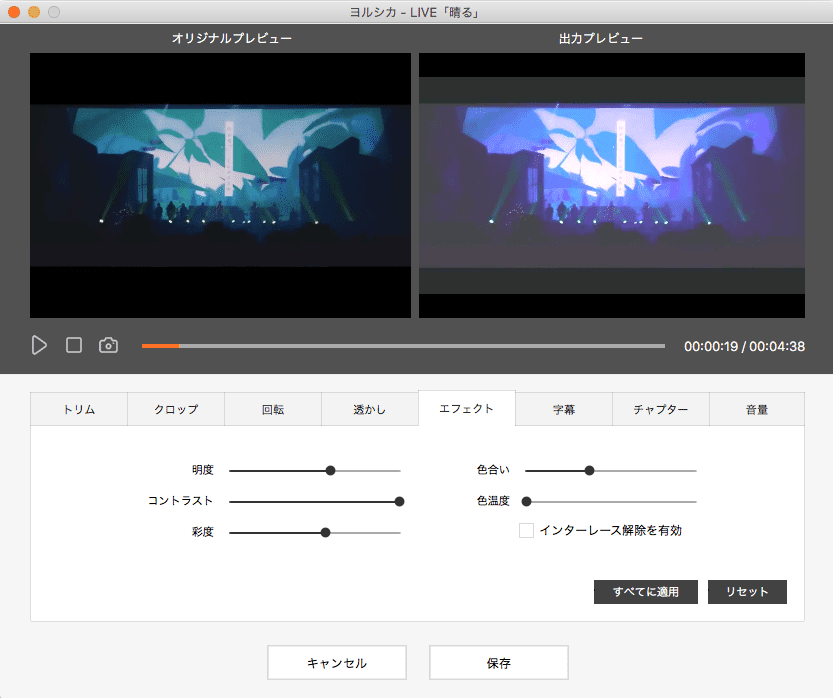The image size is (833, 698).
Task: Open the クロップ tab
Action: pyautogui.click(x=176, y=409)
